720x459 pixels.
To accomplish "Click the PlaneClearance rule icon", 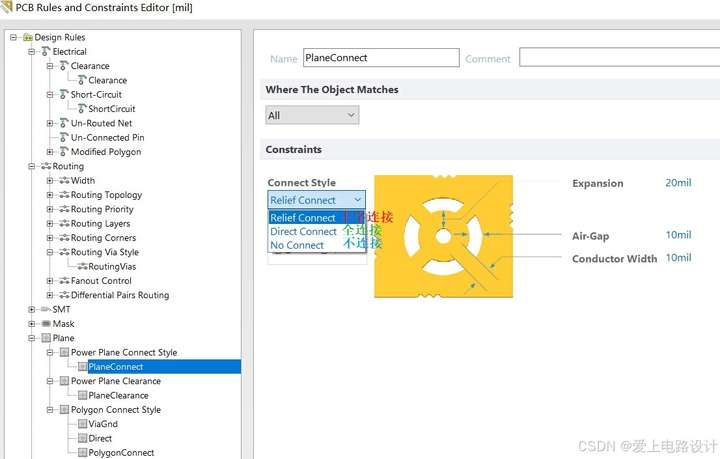I will [82, 395].
